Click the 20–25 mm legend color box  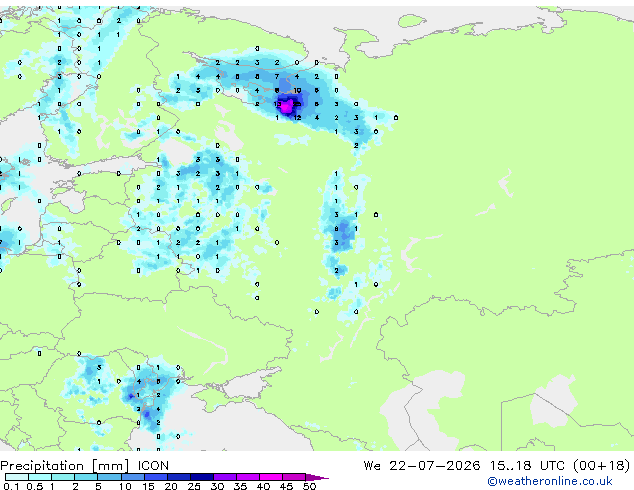point(179,477)
